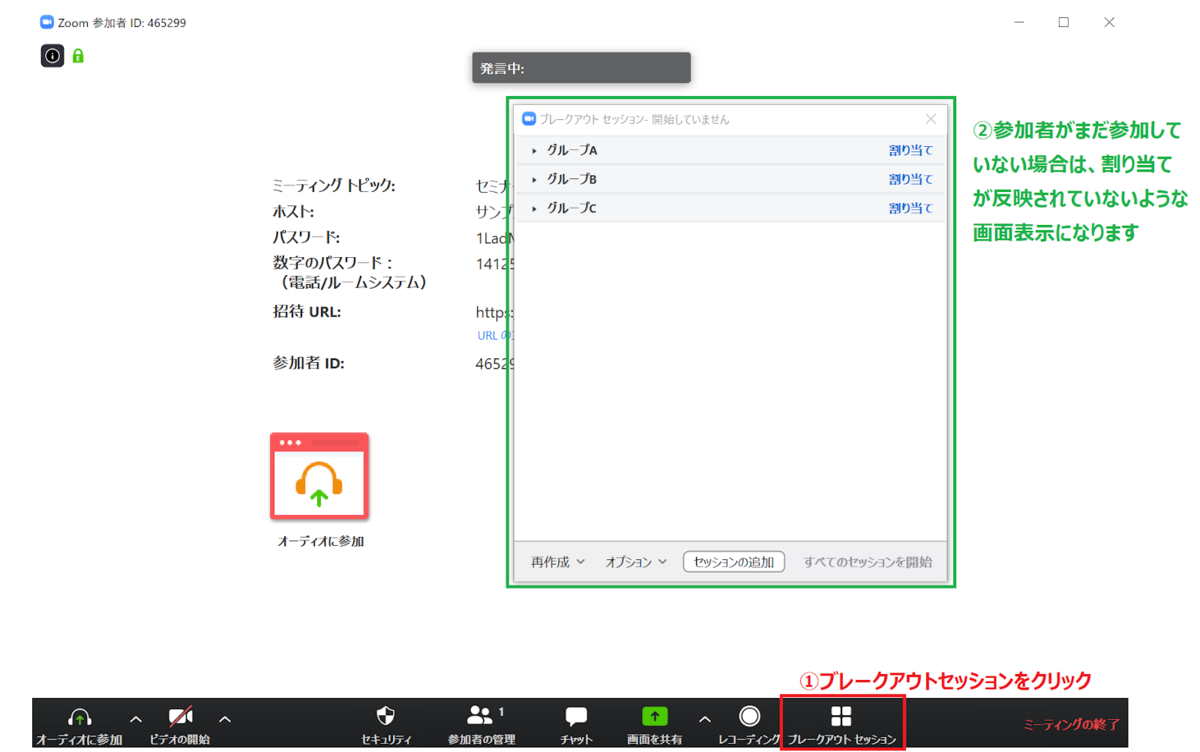The height and width of the screenshot is (752, 1200).
Task: Open video options caret next to ビデオの開始
Action: (225, 719)
